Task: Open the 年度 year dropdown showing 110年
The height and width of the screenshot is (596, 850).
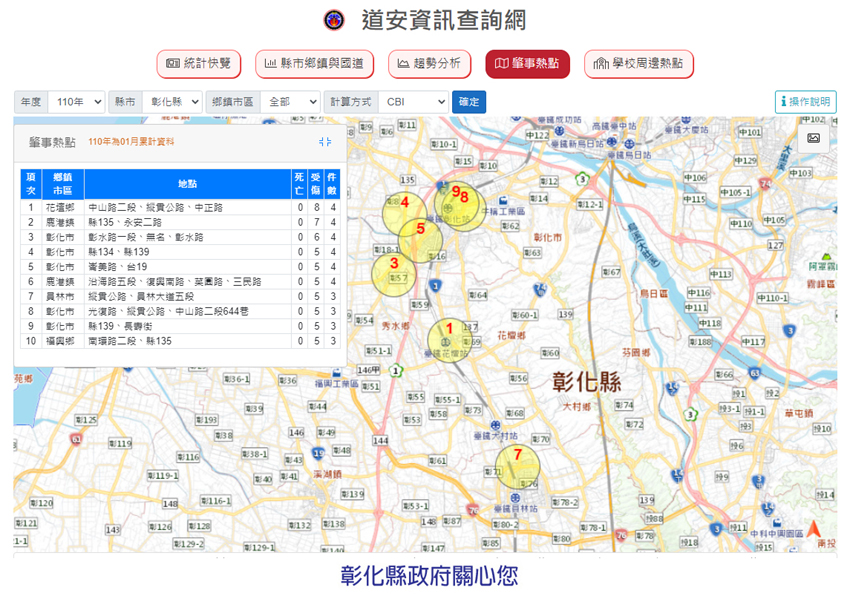Action: [x=76, y=102]
